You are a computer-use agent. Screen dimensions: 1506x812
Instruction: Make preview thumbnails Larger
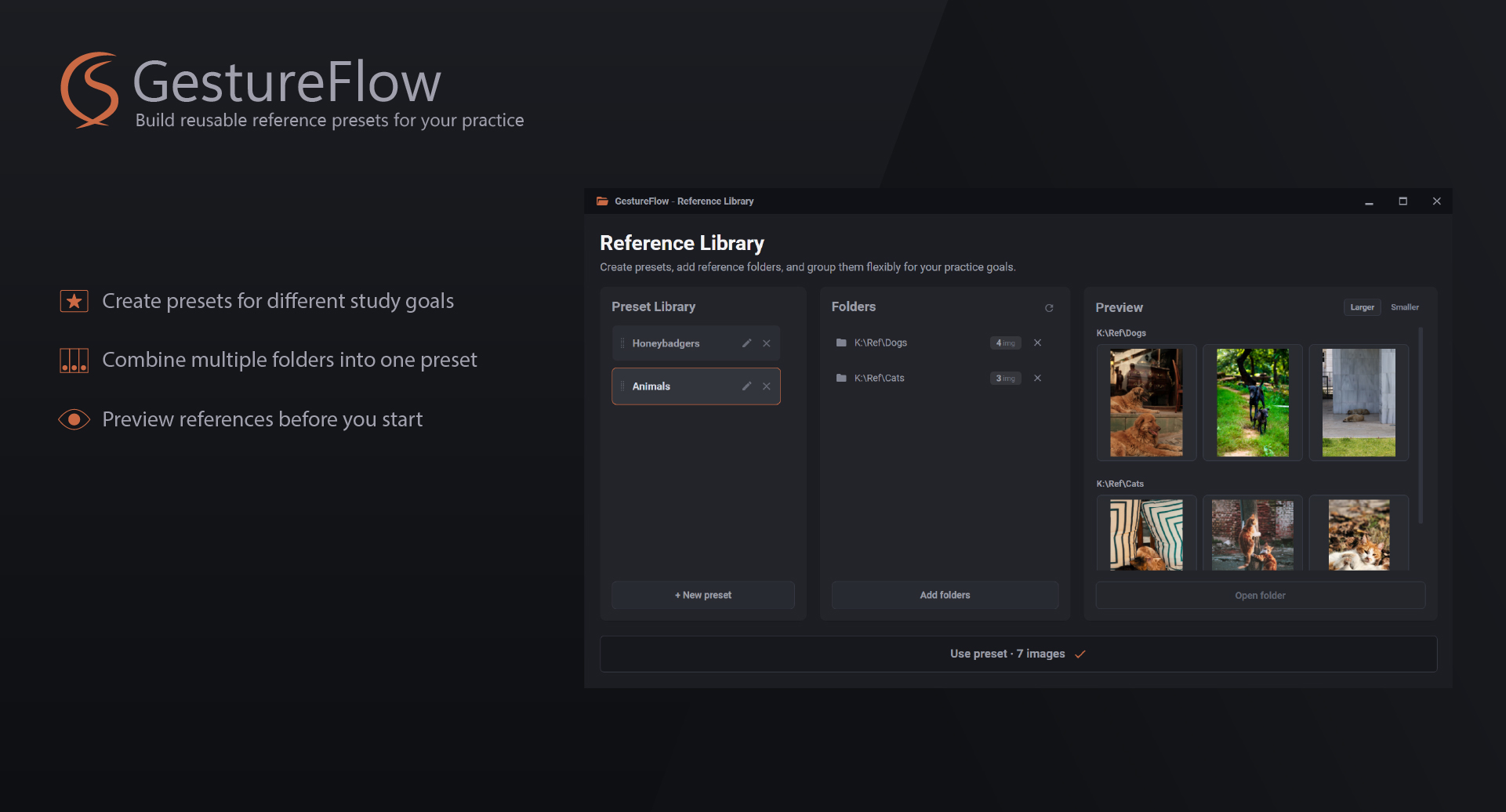[1362, 307]
